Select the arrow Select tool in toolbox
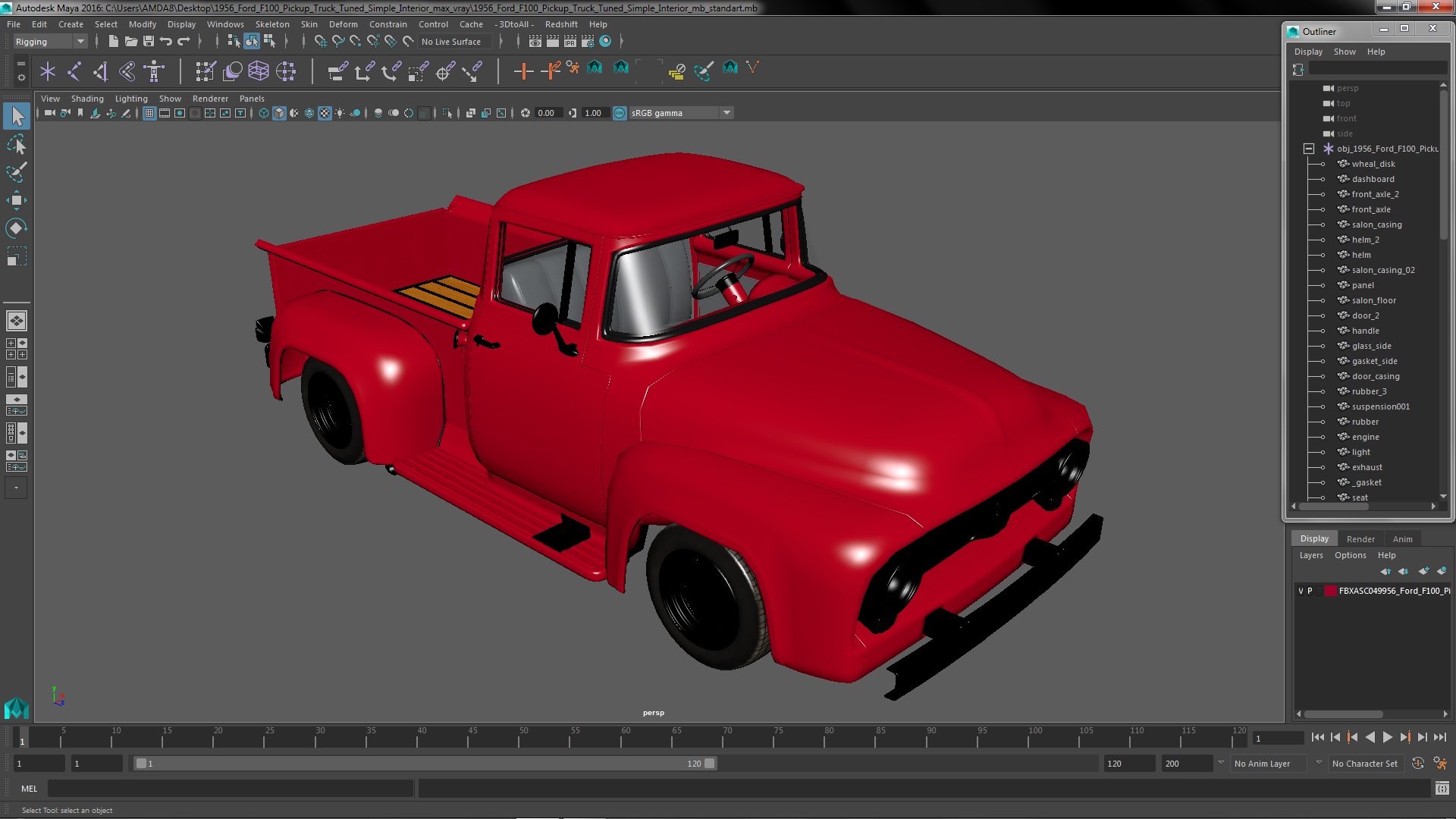This screenshot has height=819, width=1456. click(x=17, y=116)
